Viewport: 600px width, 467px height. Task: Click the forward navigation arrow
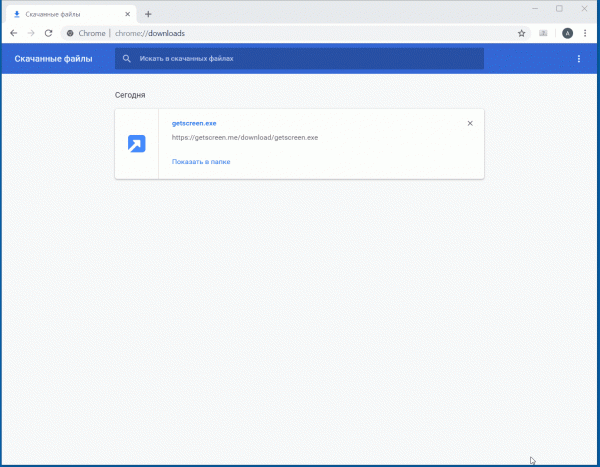(30, 33)
